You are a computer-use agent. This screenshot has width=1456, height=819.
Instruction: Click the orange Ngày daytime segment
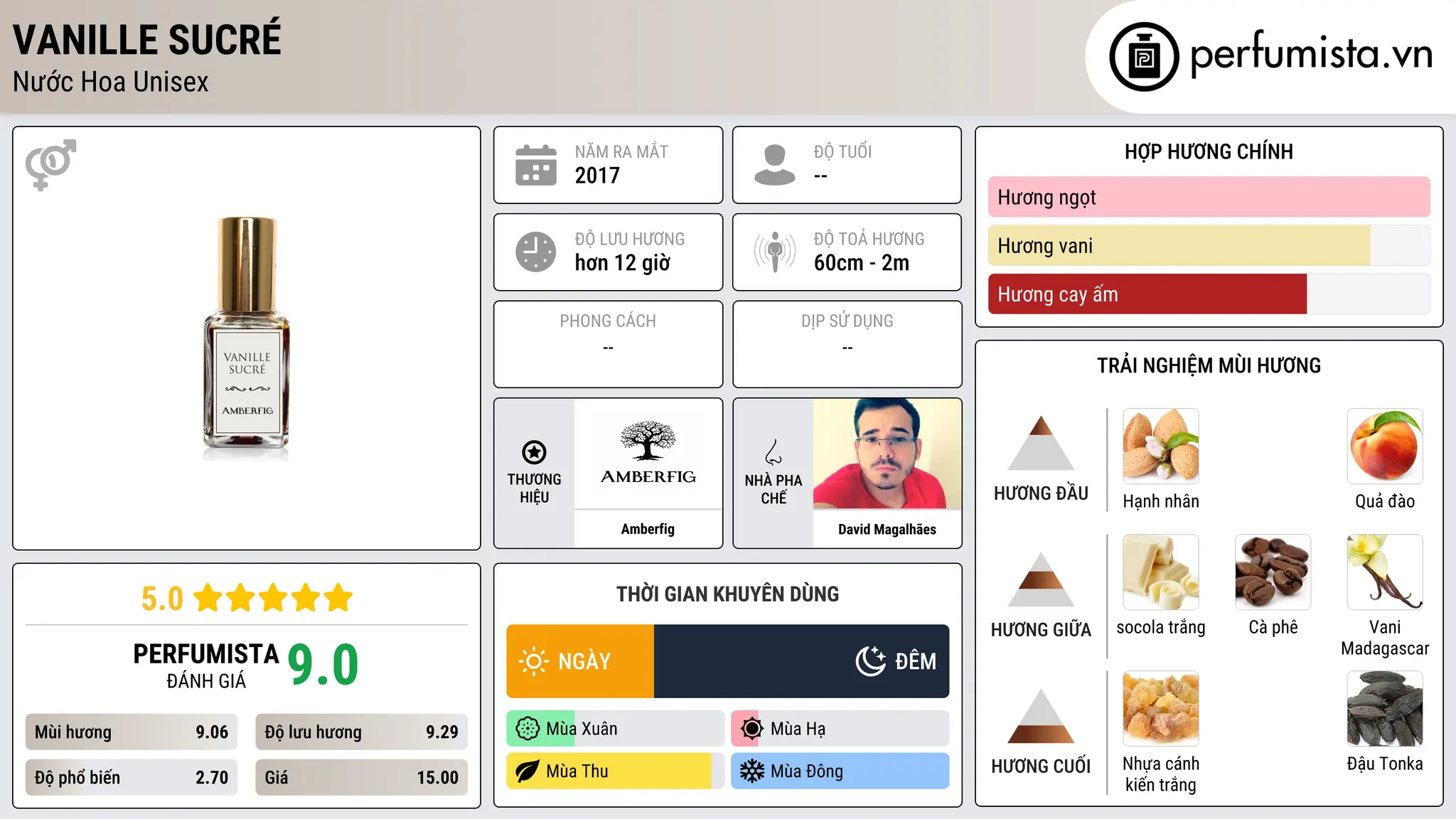580,661
